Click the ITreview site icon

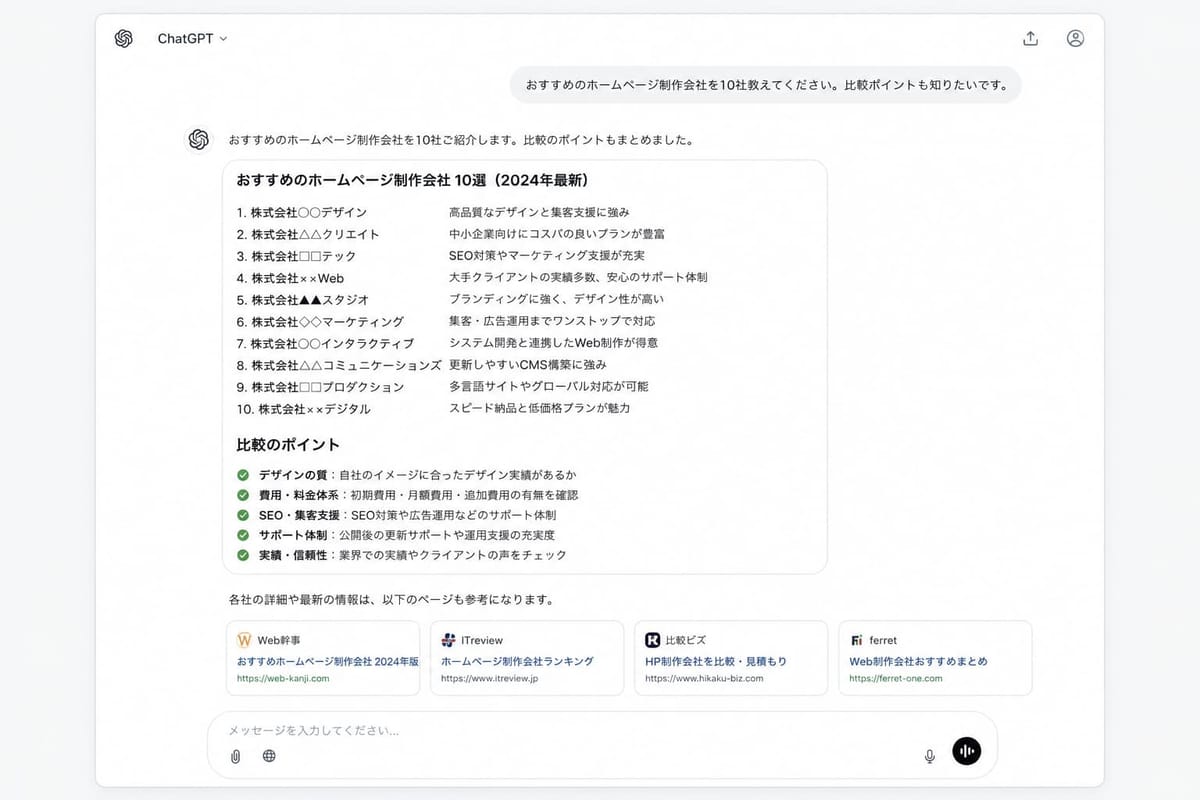coord(449,640)
